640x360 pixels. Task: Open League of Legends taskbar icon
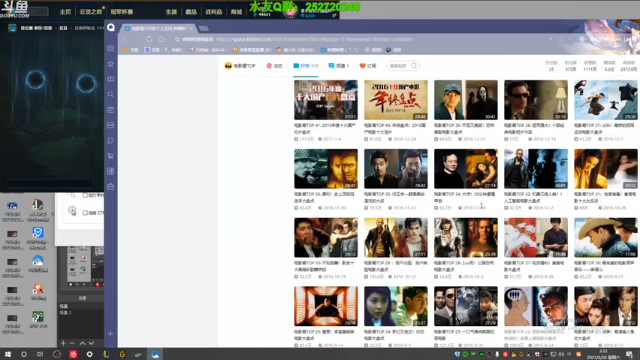[x=106, y=354]
